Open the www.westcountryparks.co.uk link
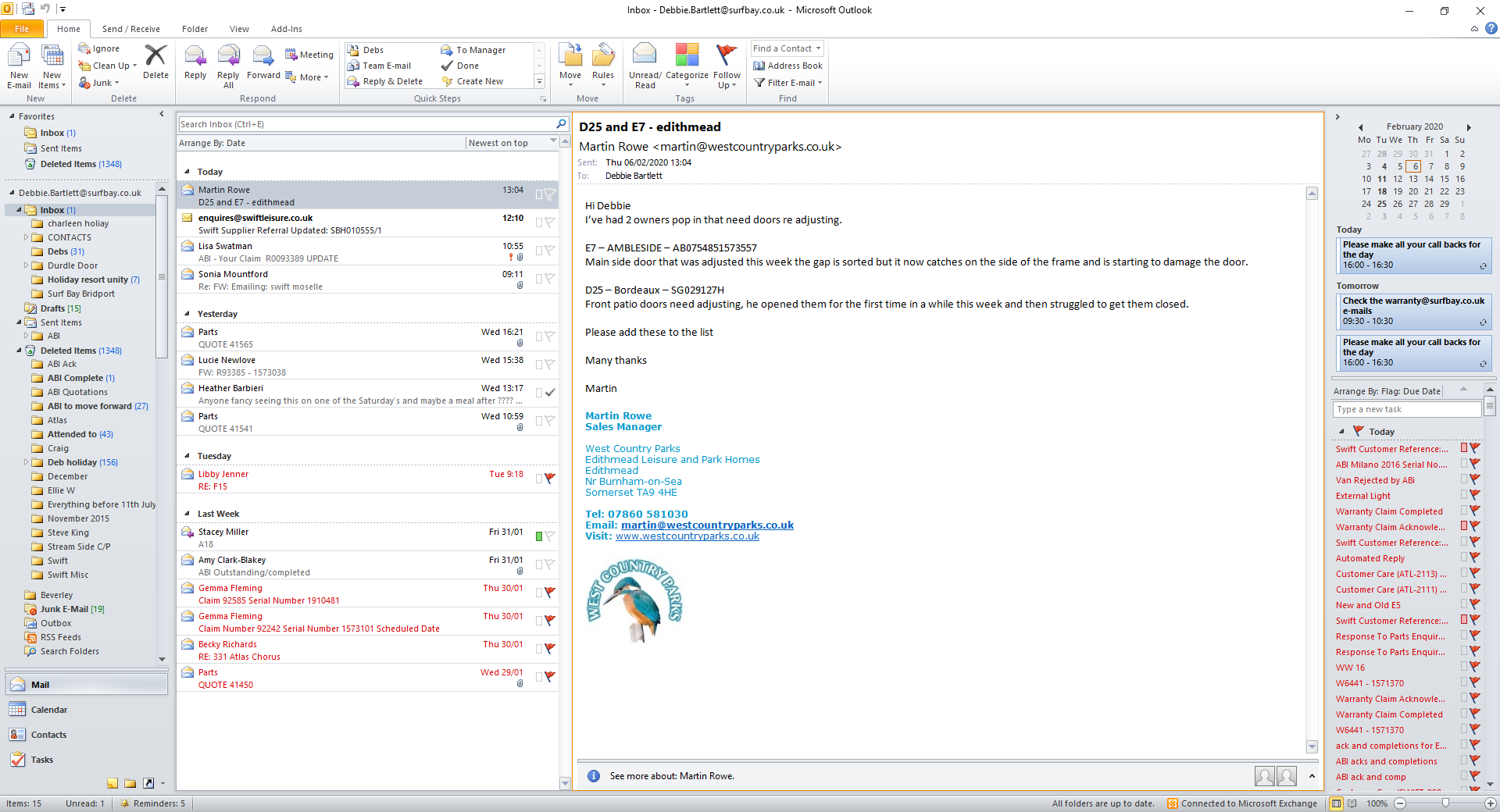The image size is (1500, 812). [687, 536]
